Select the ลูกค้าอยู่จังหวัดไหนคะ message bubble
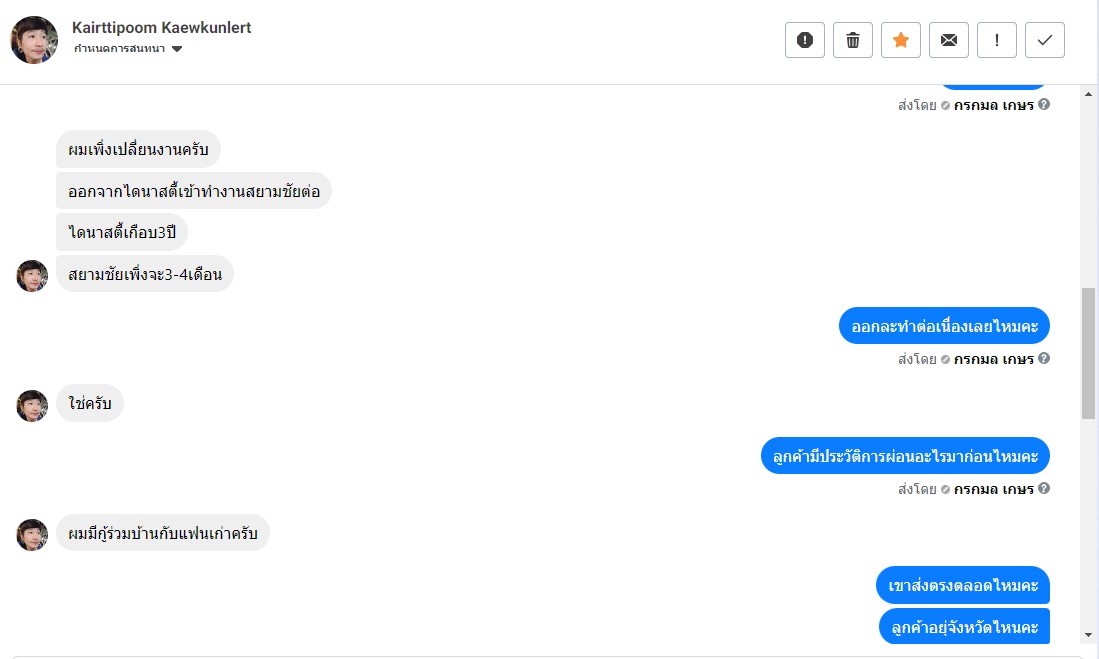Image resolution: width=1099 pixels, height=659 pixels. click(x=964, y=627)
